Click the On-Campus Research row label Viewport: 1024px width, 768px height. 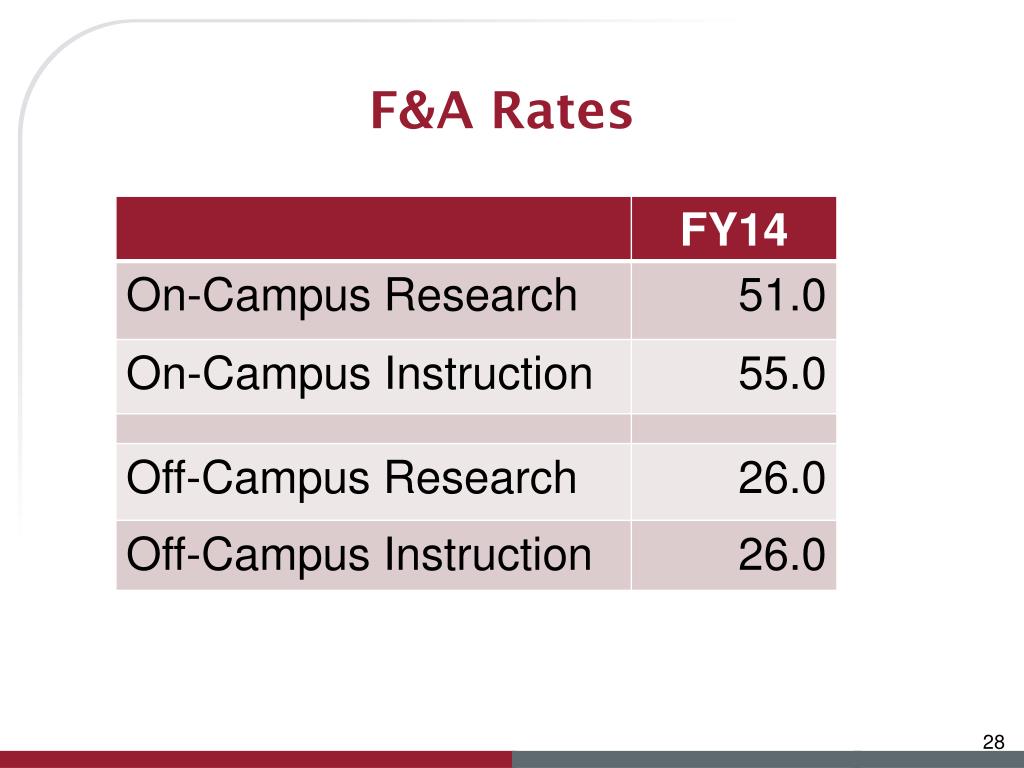(352, 295)
